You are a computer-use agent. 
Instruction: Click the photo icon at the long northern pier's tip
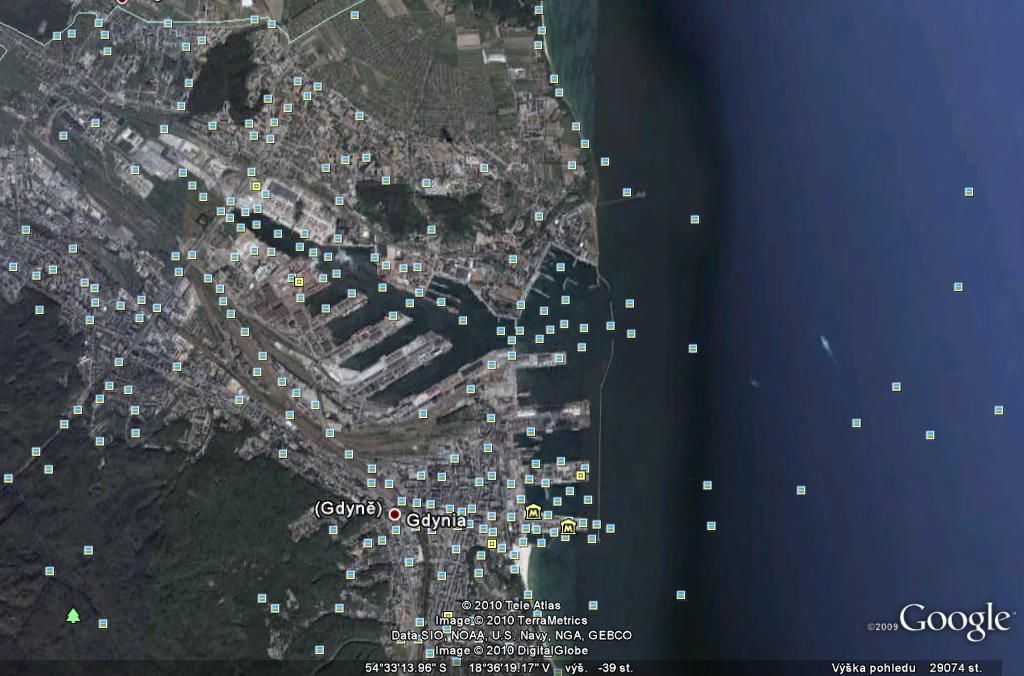point(627,192)
